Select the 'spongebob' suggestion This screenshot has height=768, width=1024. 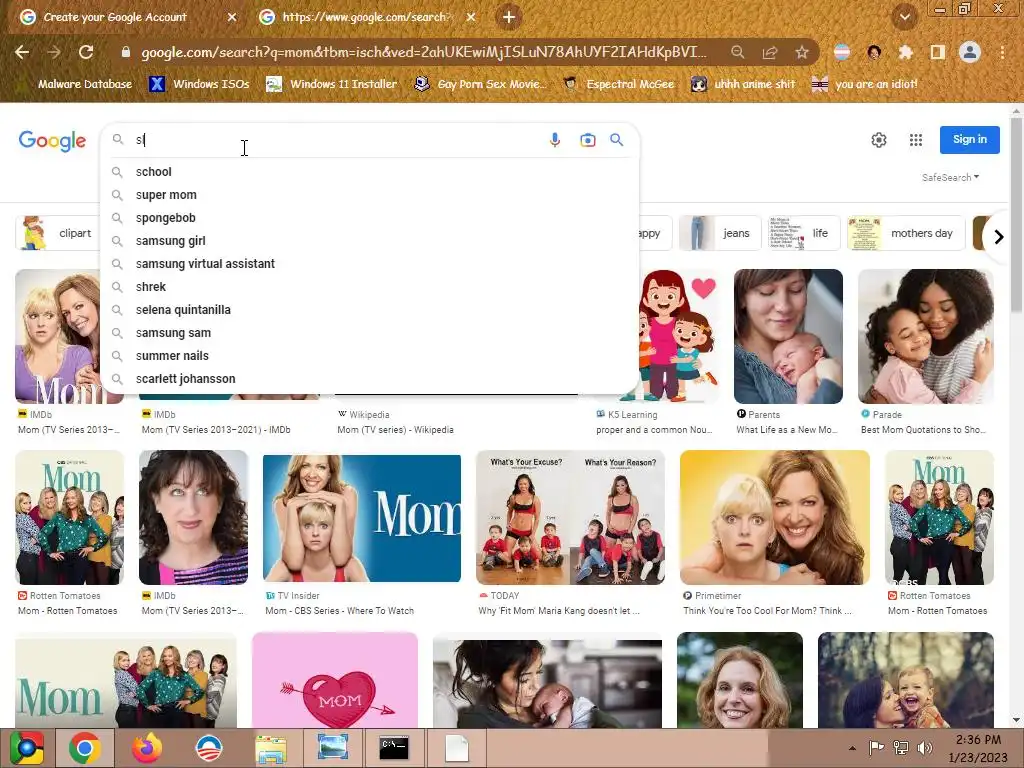370,217
